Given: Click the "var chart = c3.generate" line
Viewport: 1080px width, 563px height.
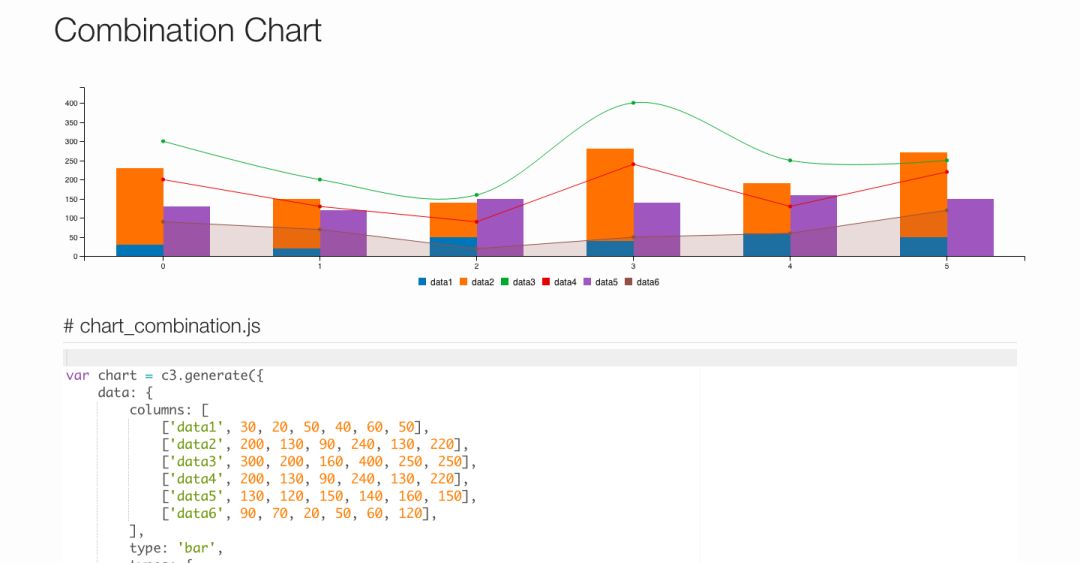Looking at the screenshot, I should (x=165, y=376).
